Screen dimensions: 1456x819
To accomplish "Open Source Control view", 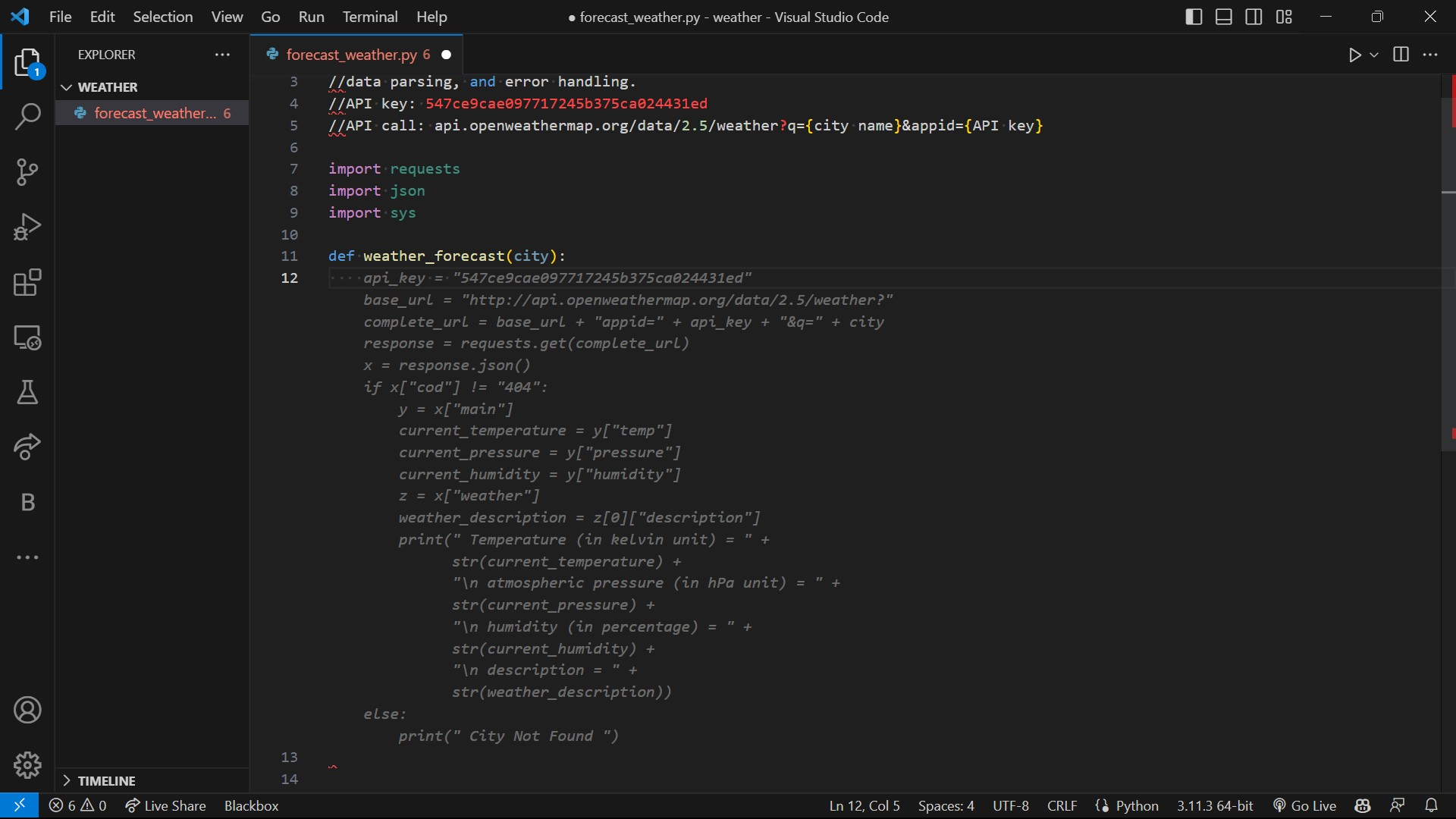I will 28,172.
